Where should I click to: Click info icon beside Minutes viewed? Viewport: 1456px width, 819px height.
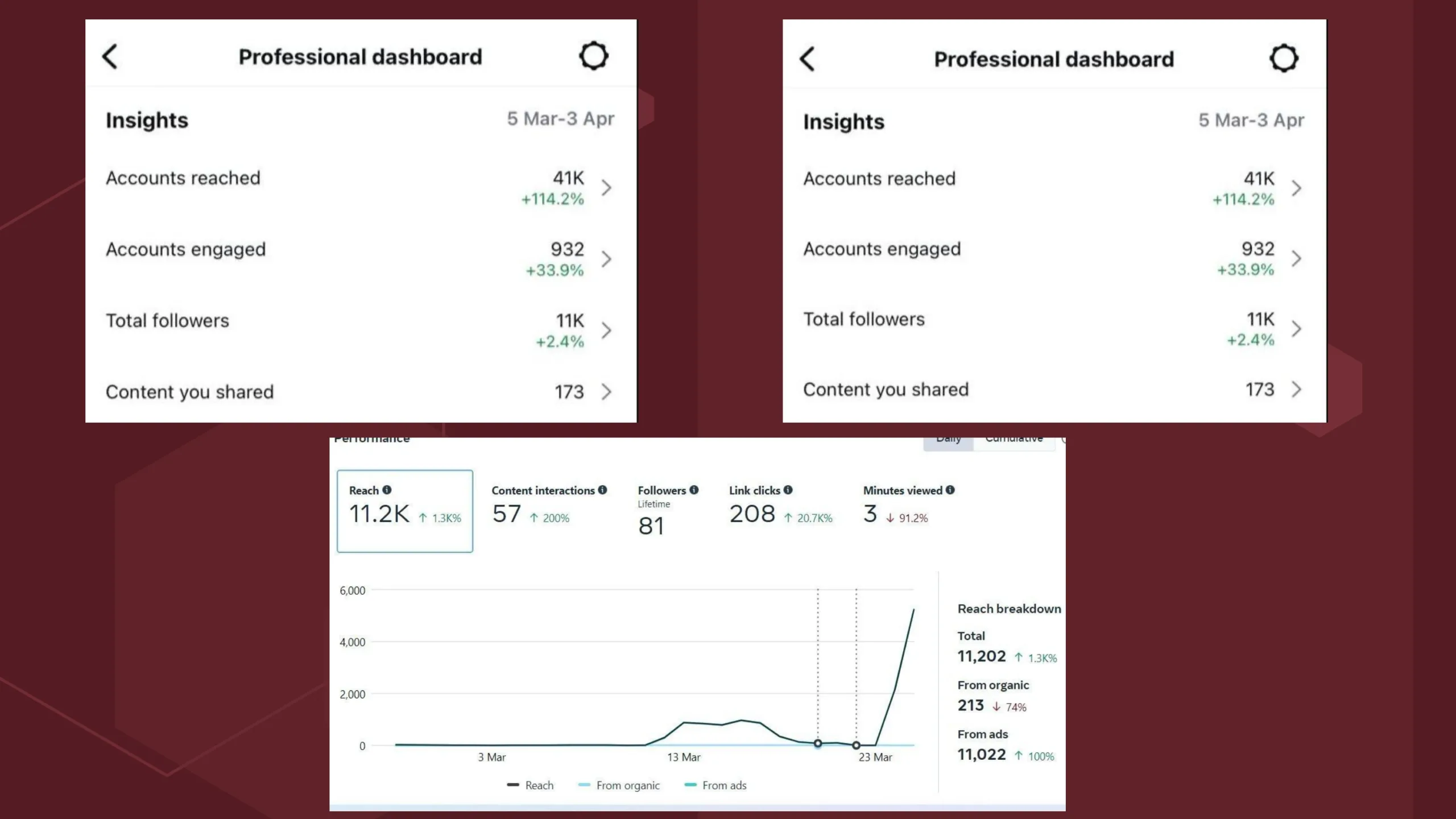[x=950, y=490]
